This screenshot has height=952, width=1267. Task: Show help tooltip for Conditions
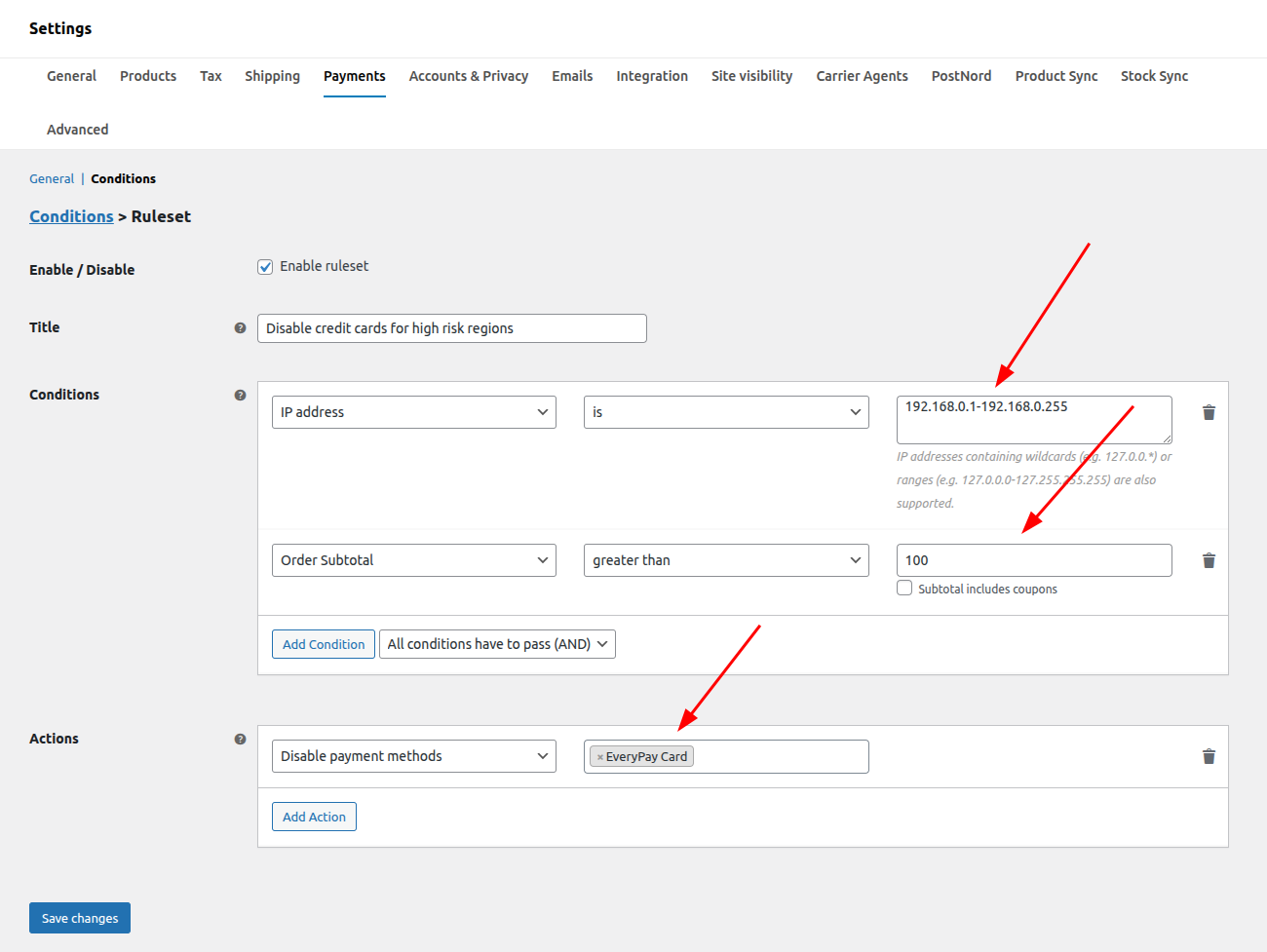coord(240,395)
